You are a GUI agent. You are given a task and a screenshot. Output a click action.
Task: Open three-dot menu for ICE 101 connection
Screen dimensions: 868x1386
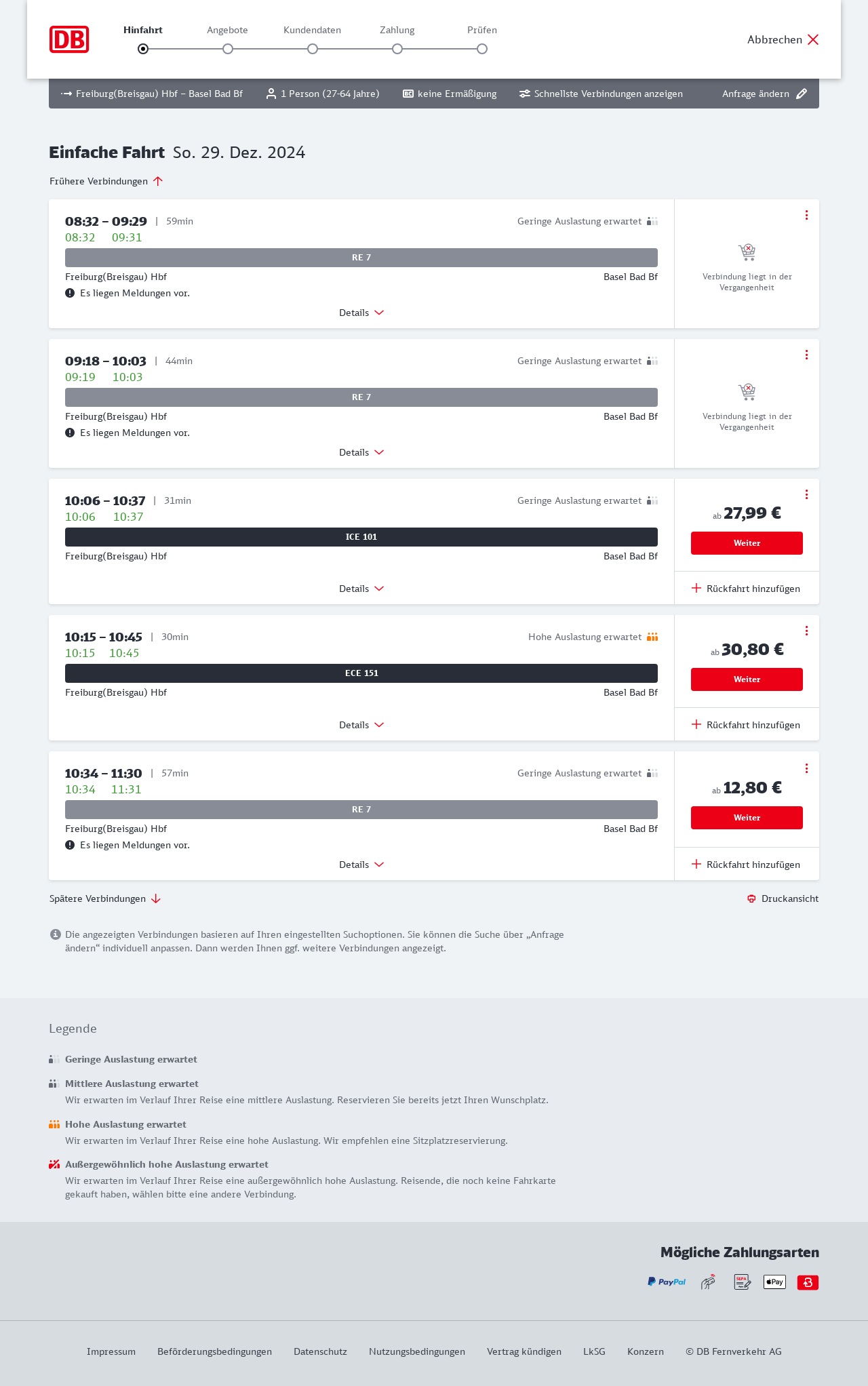[x=806, y=494]
